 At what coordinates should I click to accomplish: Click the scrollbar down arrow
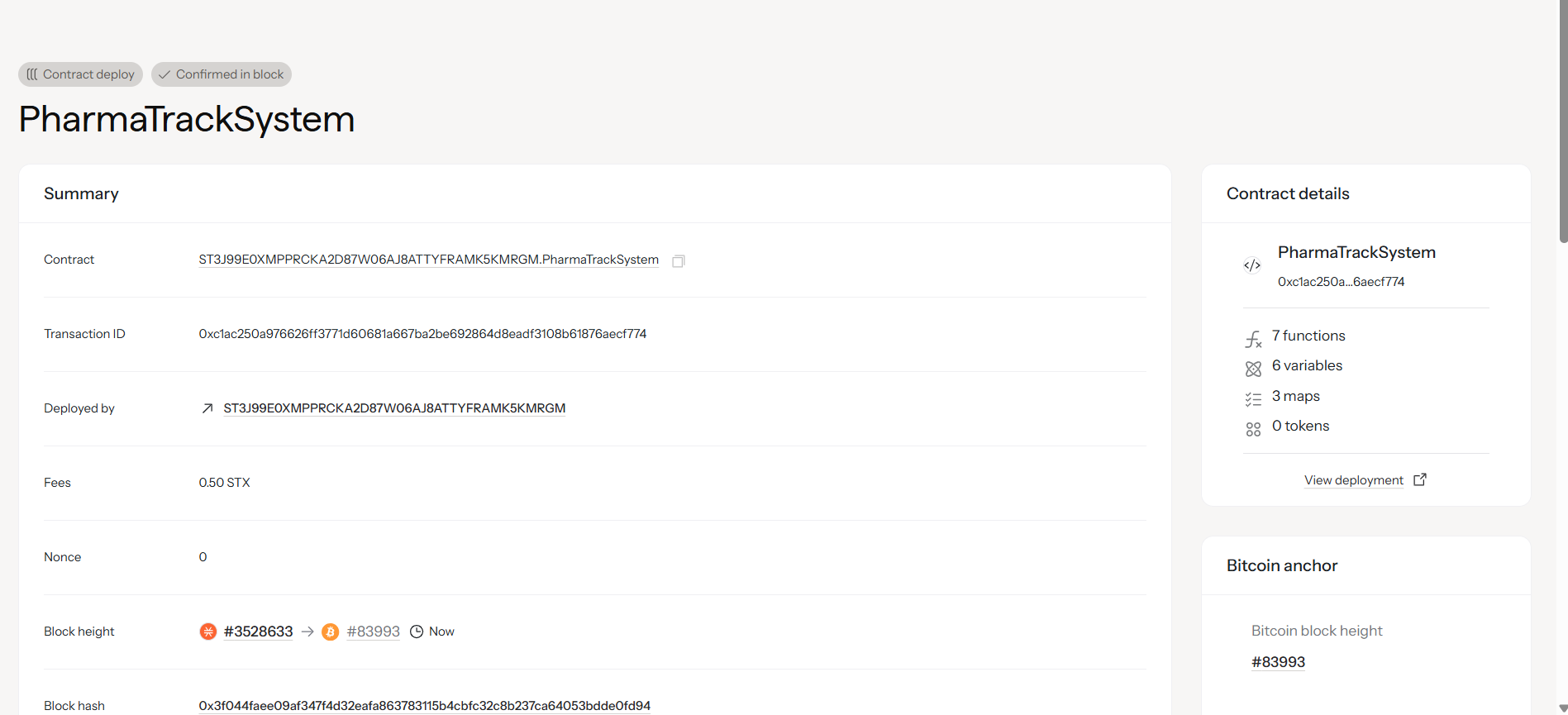pyautogui.click(x=1563, y=708)
